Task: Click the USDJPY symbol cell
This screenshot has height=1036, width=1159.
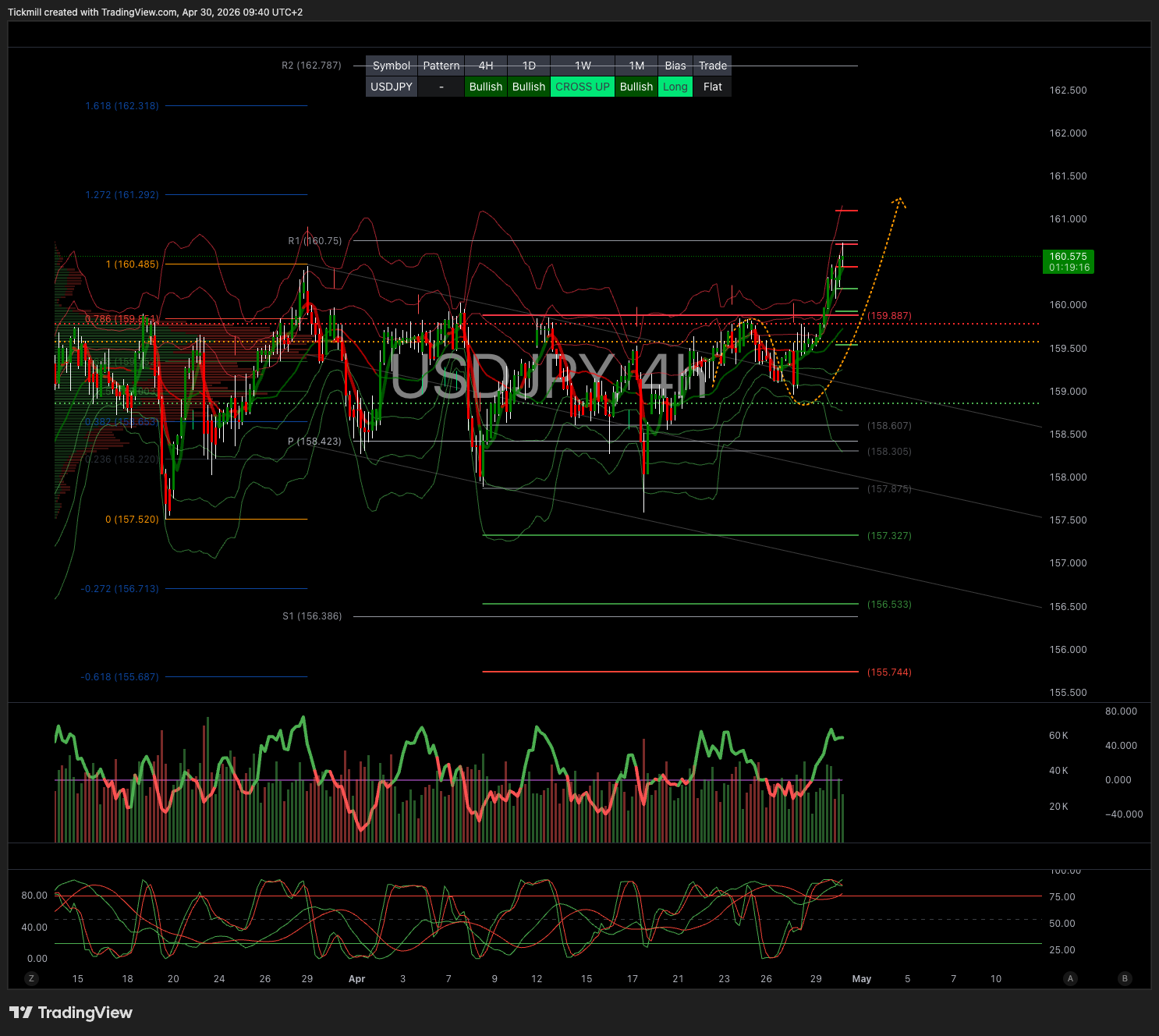Action: 392,87
